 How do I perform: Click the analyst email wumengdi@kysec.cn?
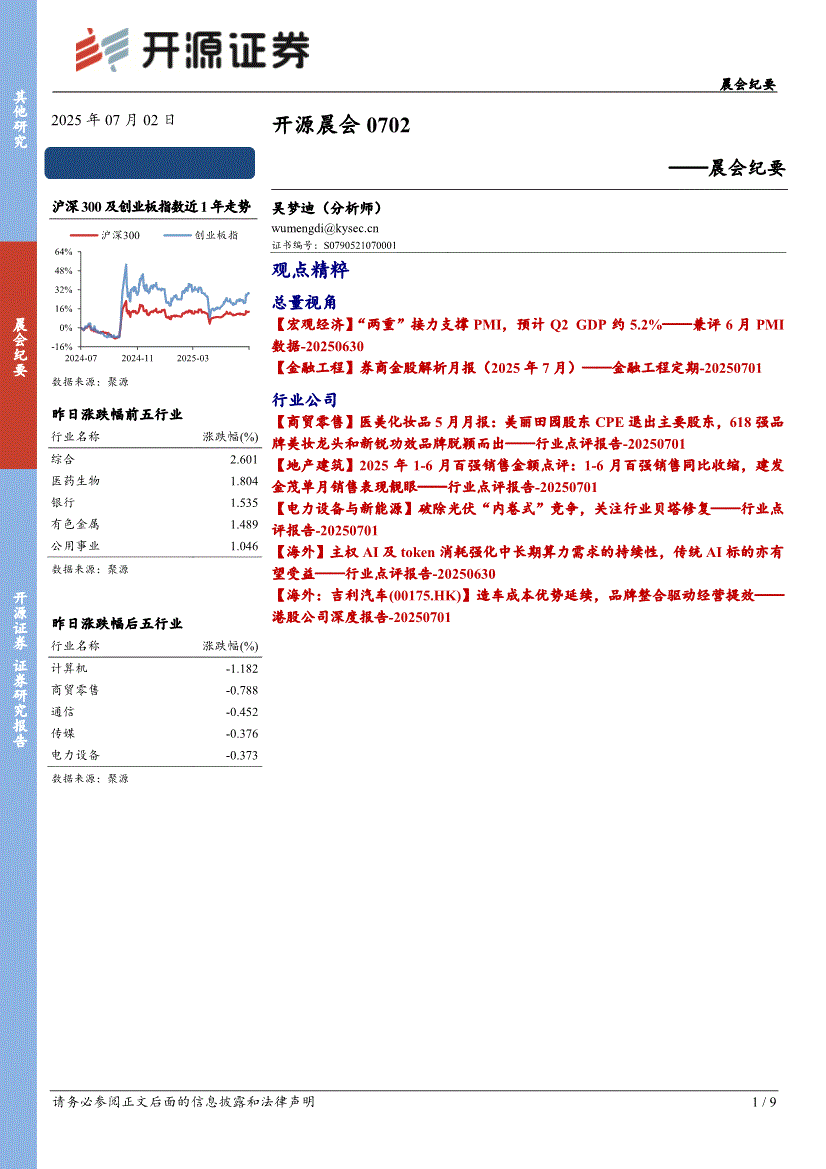(x=325, y=228)
